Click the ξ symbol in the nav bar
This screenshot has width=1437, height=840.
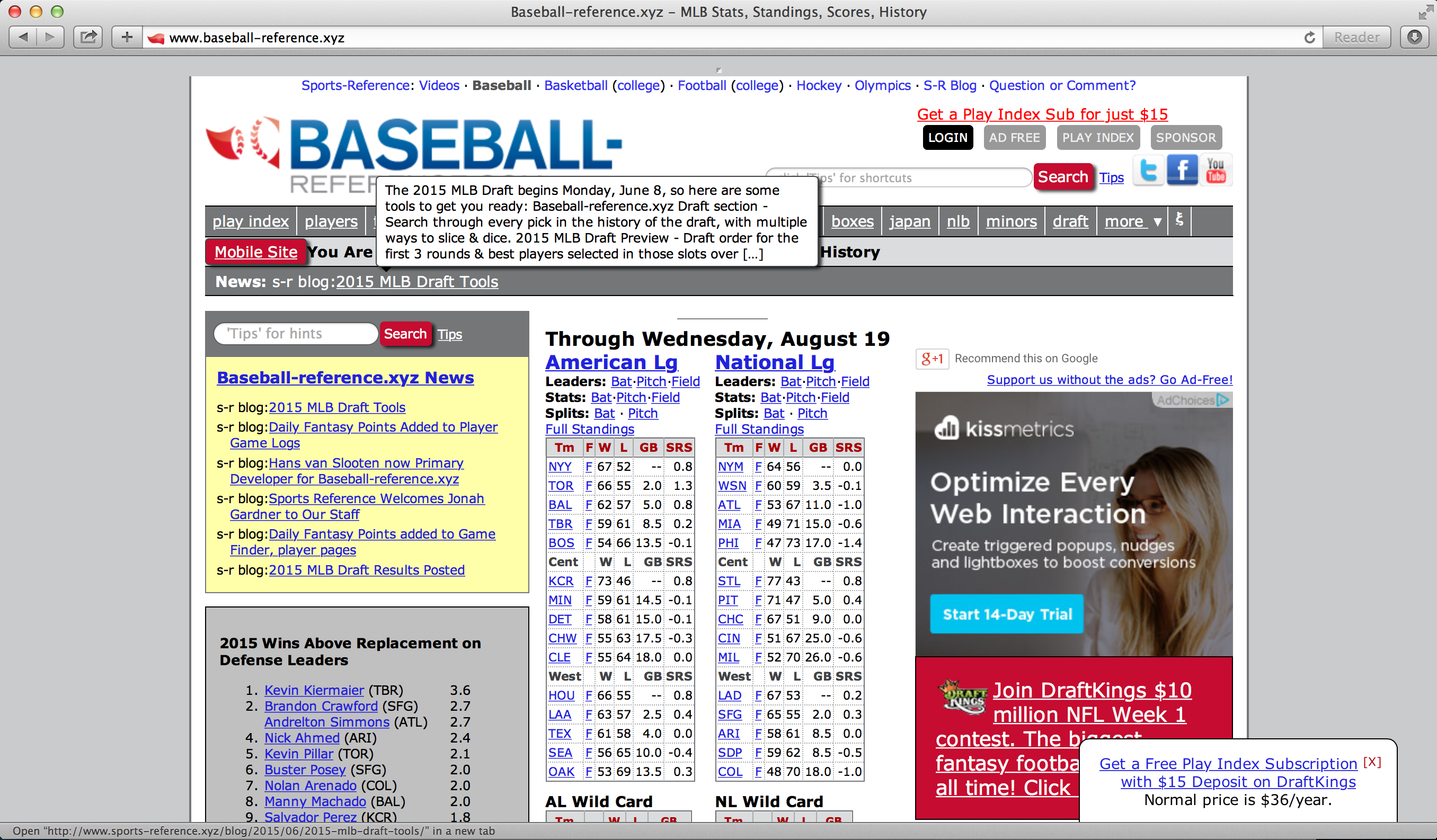click(x=1178, y=220)
